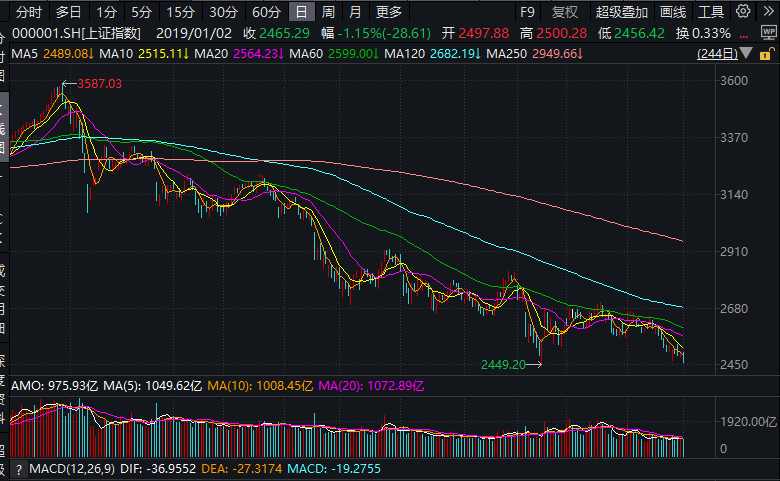Open the 工具 tools menu
This screenshot has height=481, width=780.
(x=711, y=12)
